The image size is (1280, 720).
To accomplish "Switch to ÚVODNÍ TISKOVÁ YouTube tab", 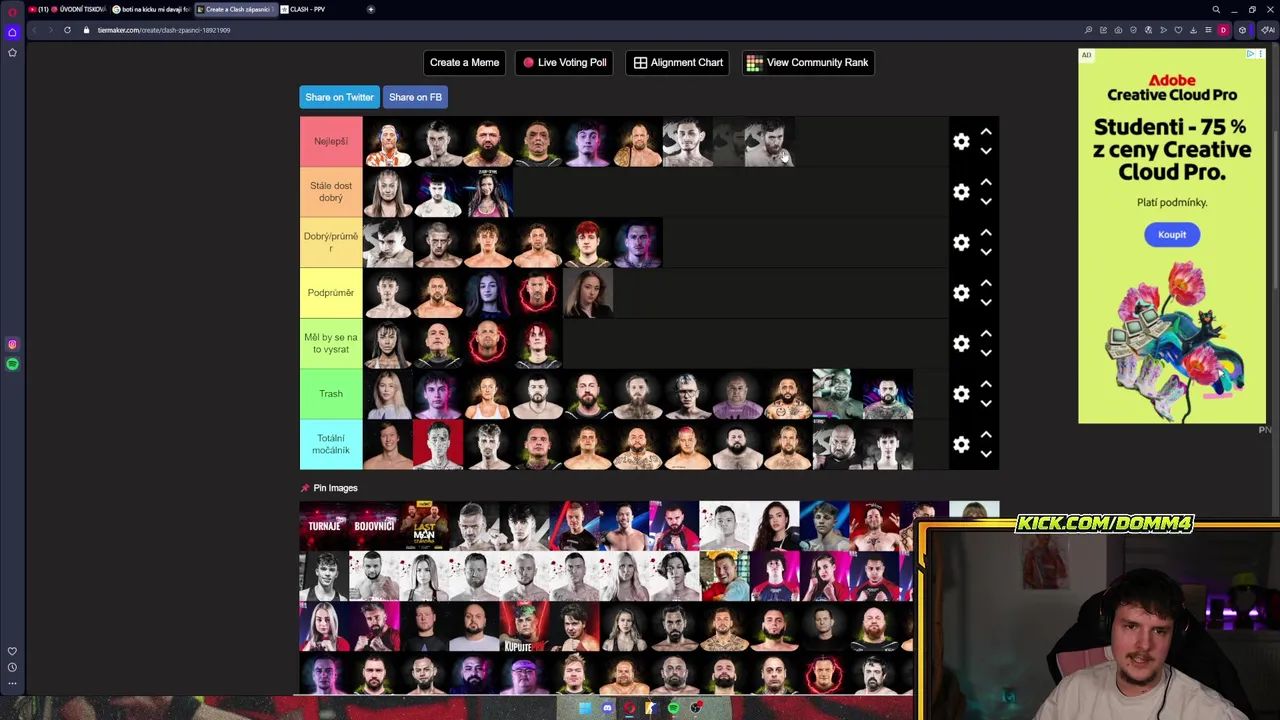I will [67, 9].
